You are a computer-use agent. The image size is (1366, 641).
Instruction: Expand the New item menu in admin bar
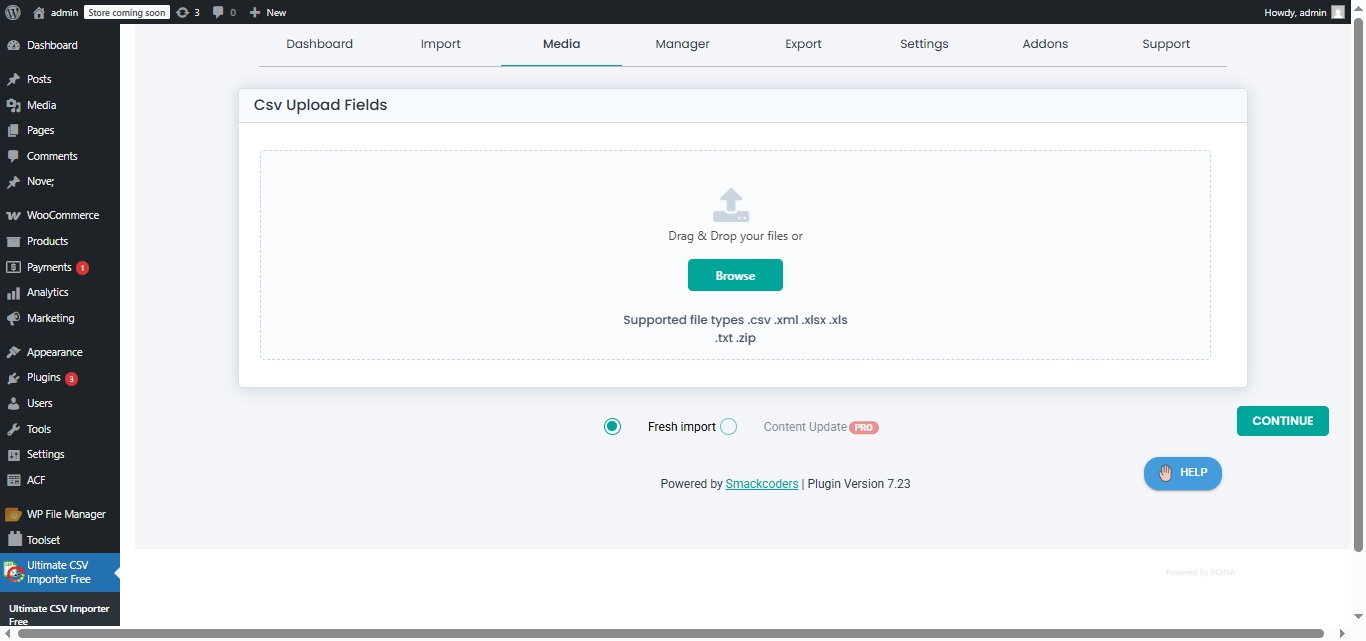(267, 11)
